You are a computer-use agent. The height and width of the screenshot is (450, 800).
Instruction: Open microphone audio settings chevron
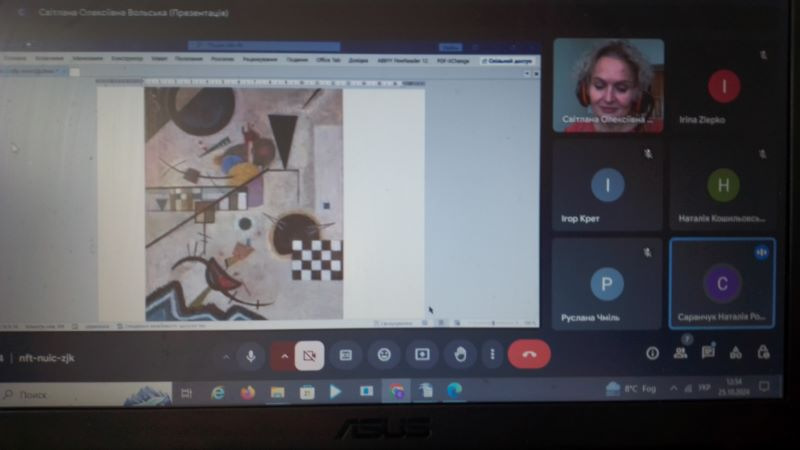(226, 357)
